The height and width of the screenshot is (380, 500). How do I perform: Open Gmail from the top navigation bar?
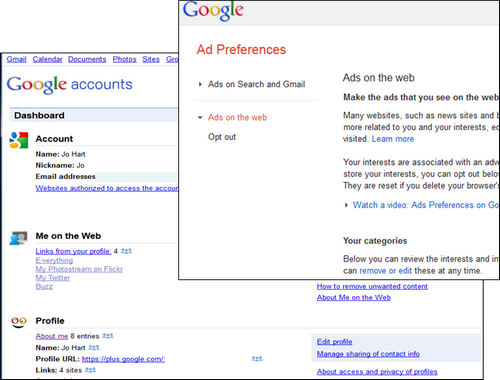coord(16,59)
